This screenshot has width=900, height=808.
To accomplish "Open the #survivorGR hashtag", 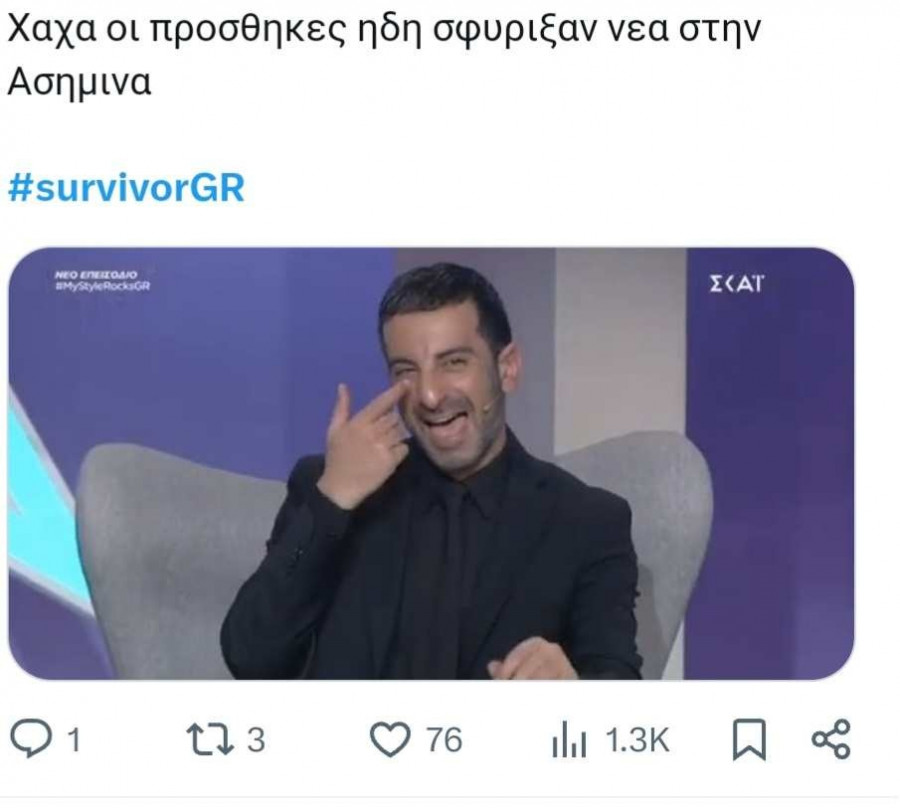I will pos(126,187).
